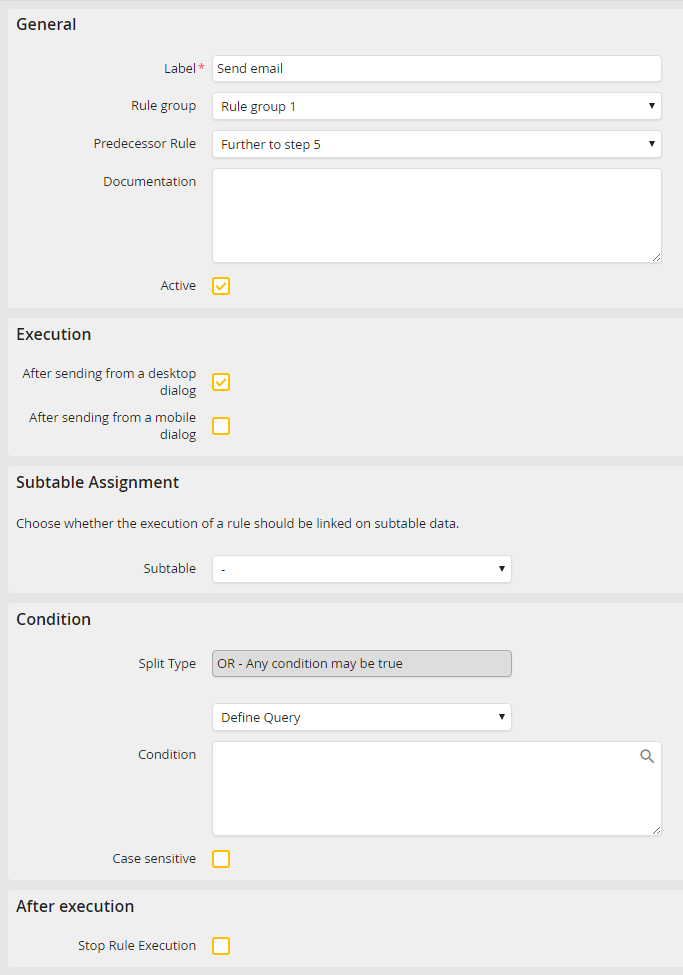Enable After sending from a mobile dialog
Viewport: 683px width, 975px height.
coord(221,426)
